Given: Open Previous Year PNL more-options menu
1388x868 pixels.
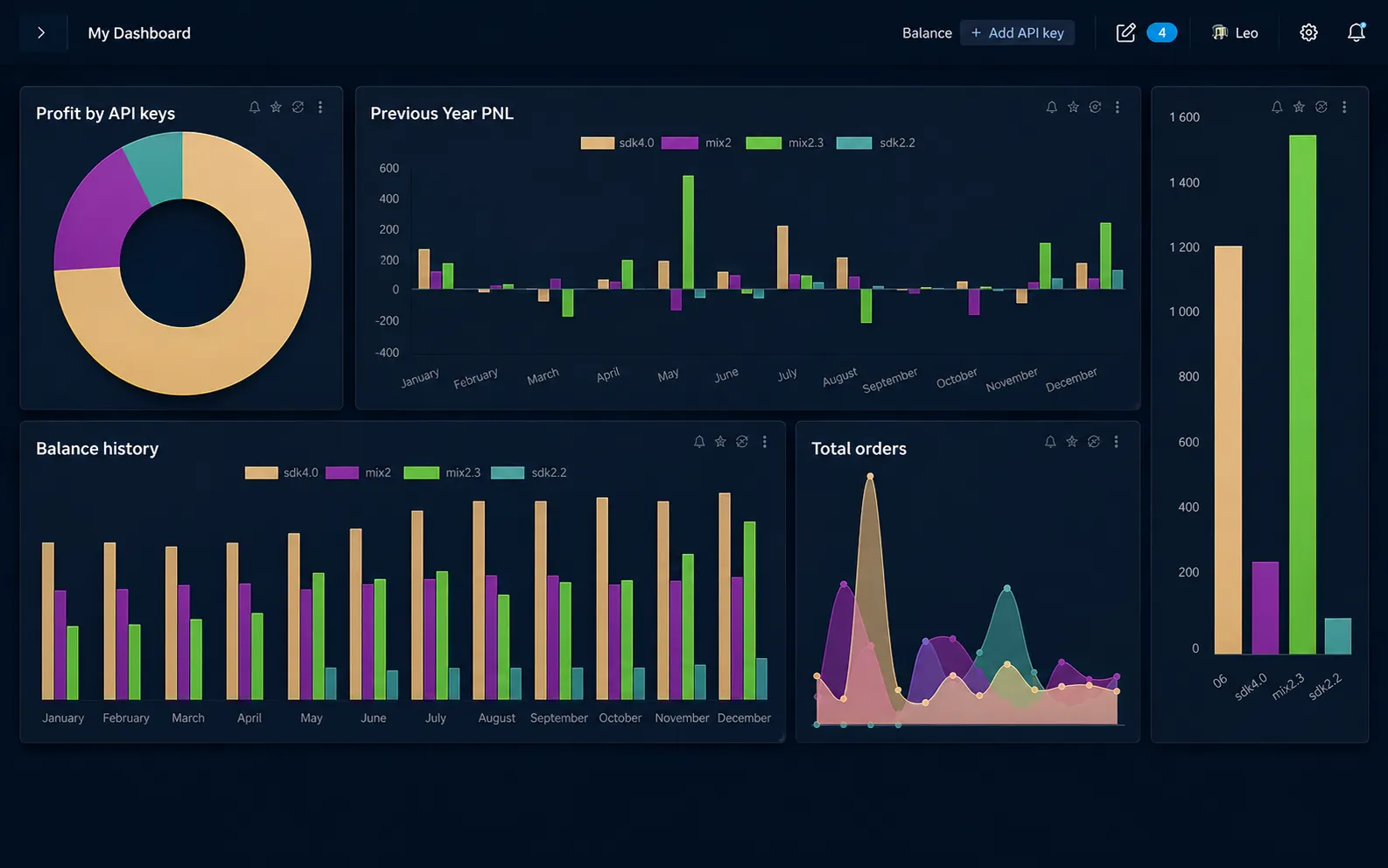Looking at the screenshot, I should point(1118,107).
